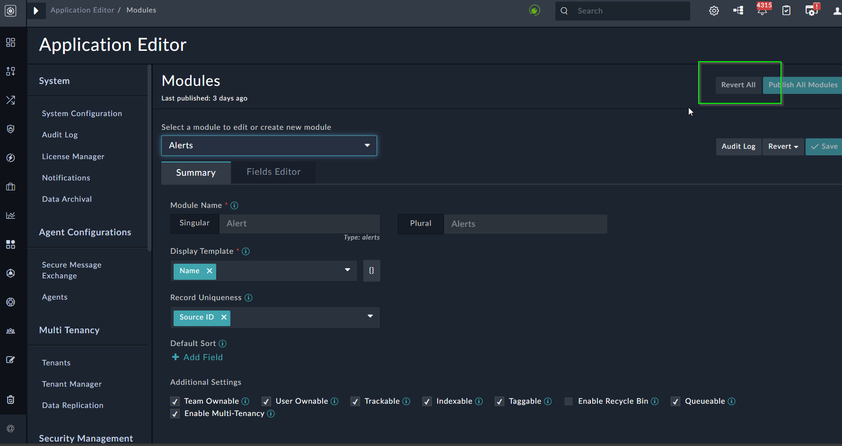Remove the Name tag from Display Template

click(209, 271)
